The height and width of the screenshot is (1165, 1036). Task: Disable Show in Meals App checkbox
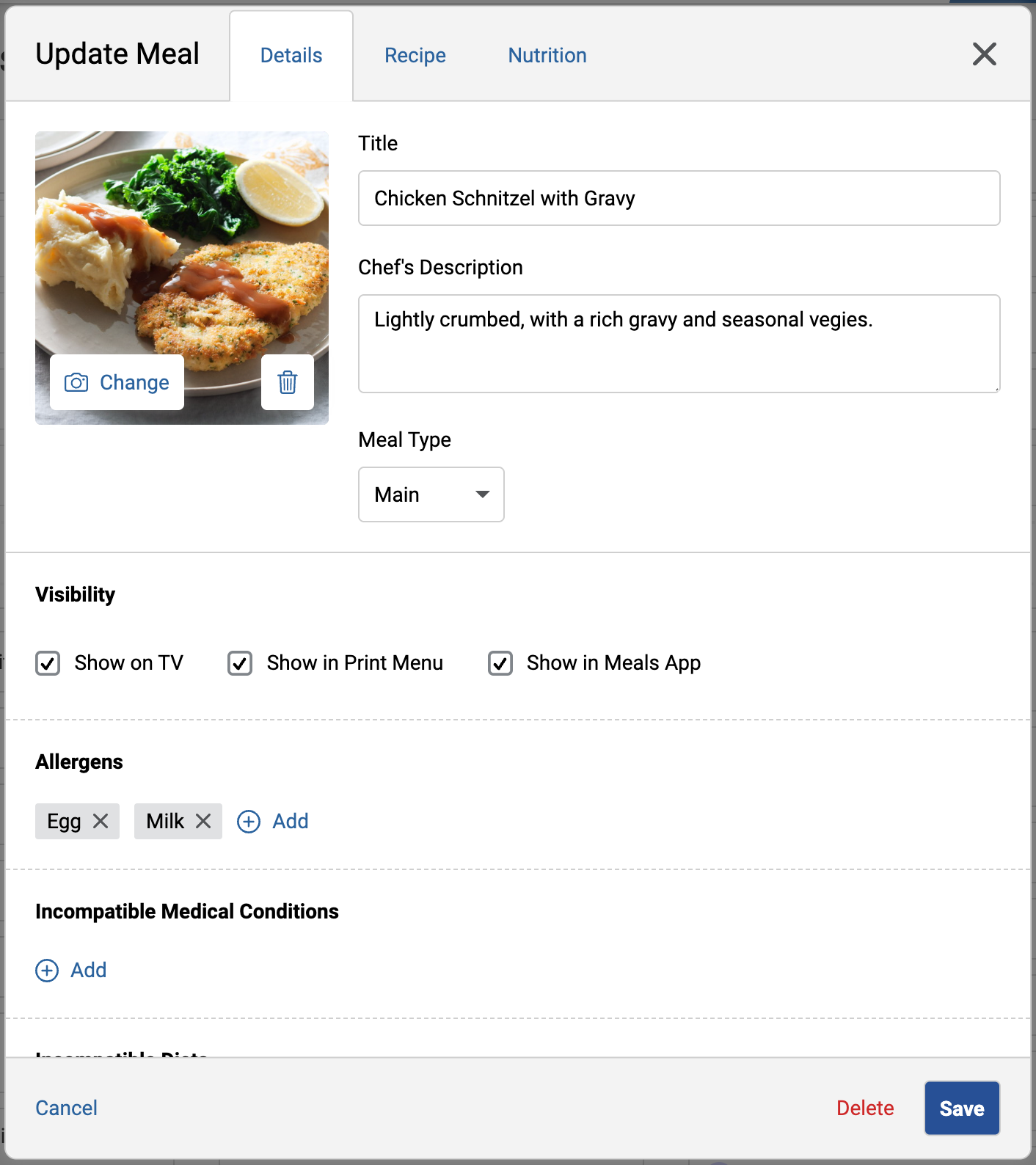[500, 663]
